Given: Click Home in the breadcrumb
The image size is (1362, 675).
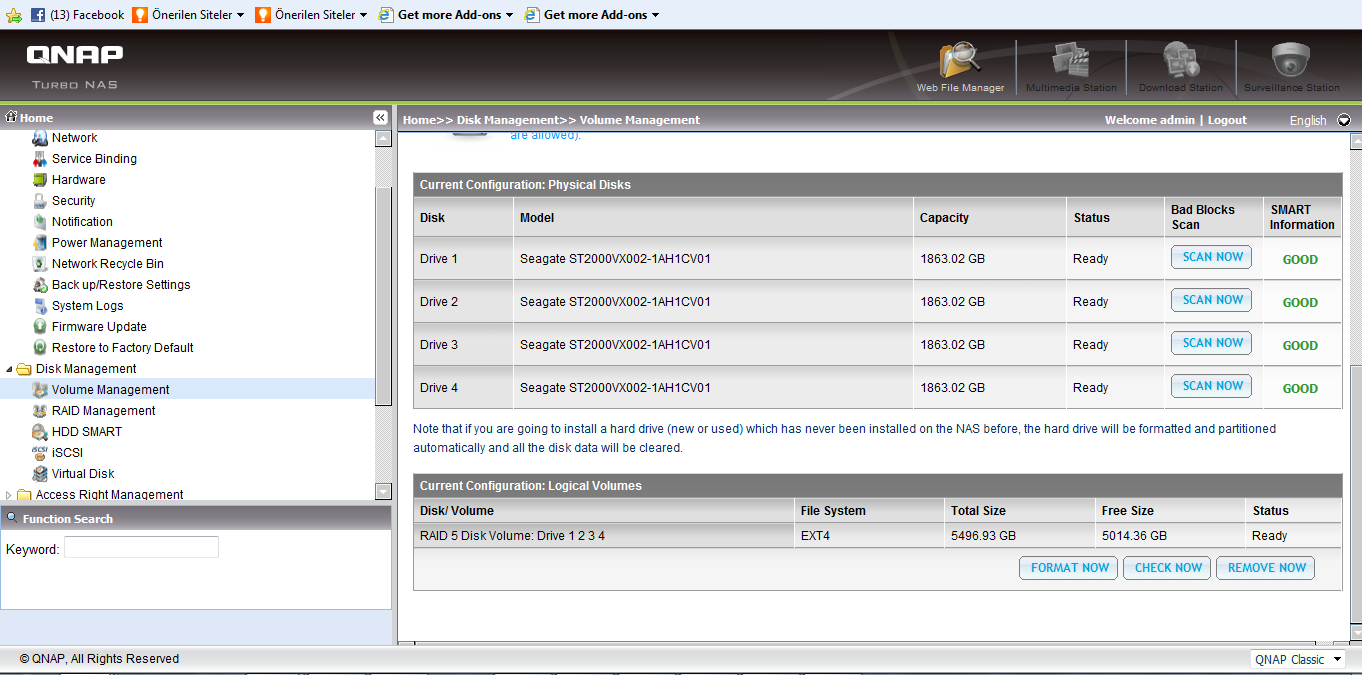Looking at the screenshot, I should pos(419,120).
